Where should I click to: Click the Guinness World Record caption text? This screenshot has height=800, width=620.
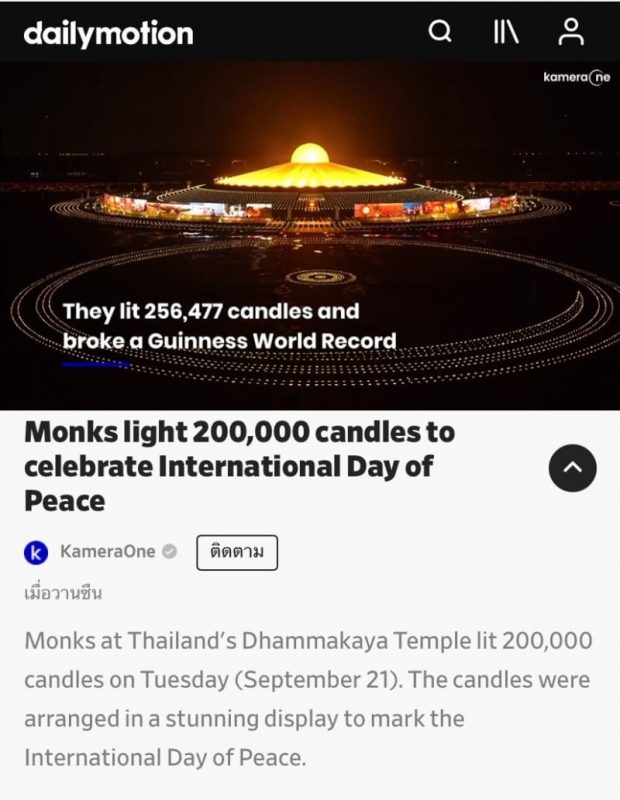pos(230,341)
